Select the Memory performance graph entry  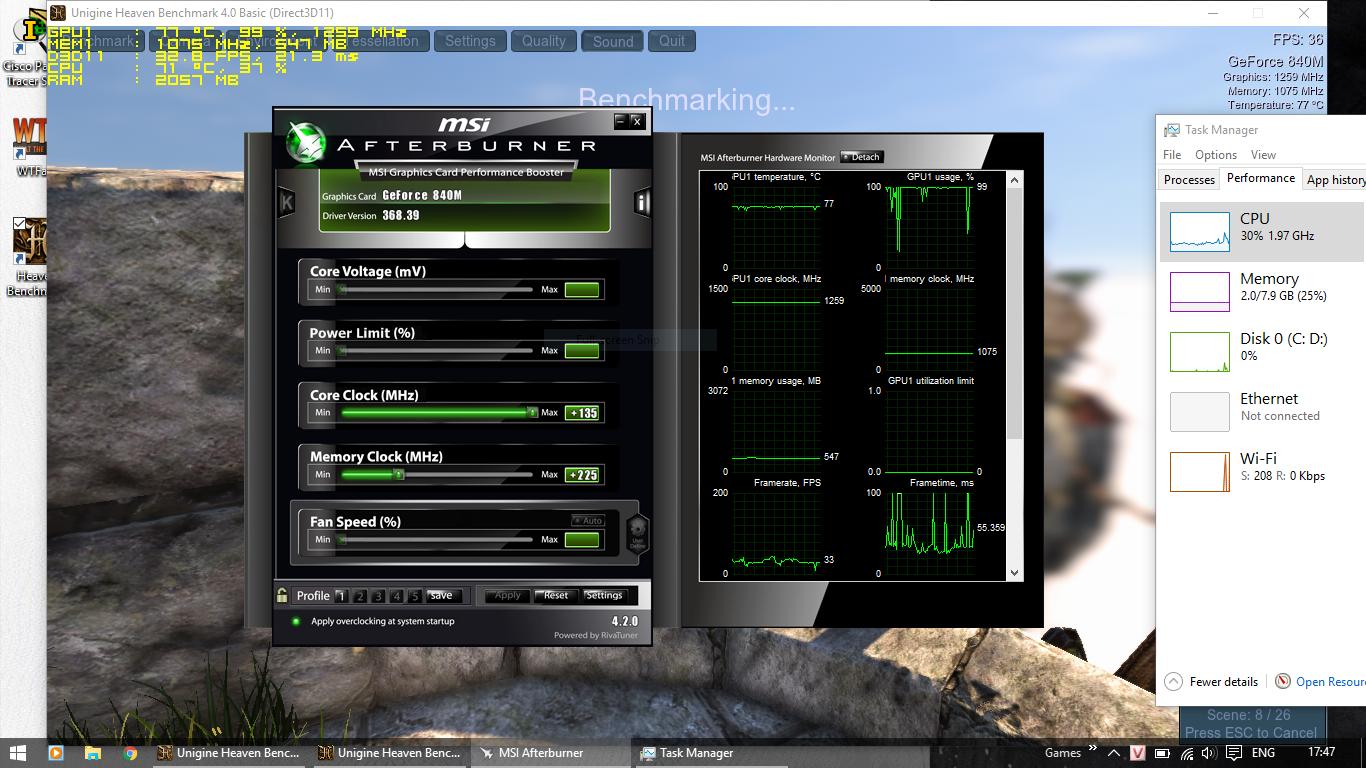click(x=1262, y=291)
